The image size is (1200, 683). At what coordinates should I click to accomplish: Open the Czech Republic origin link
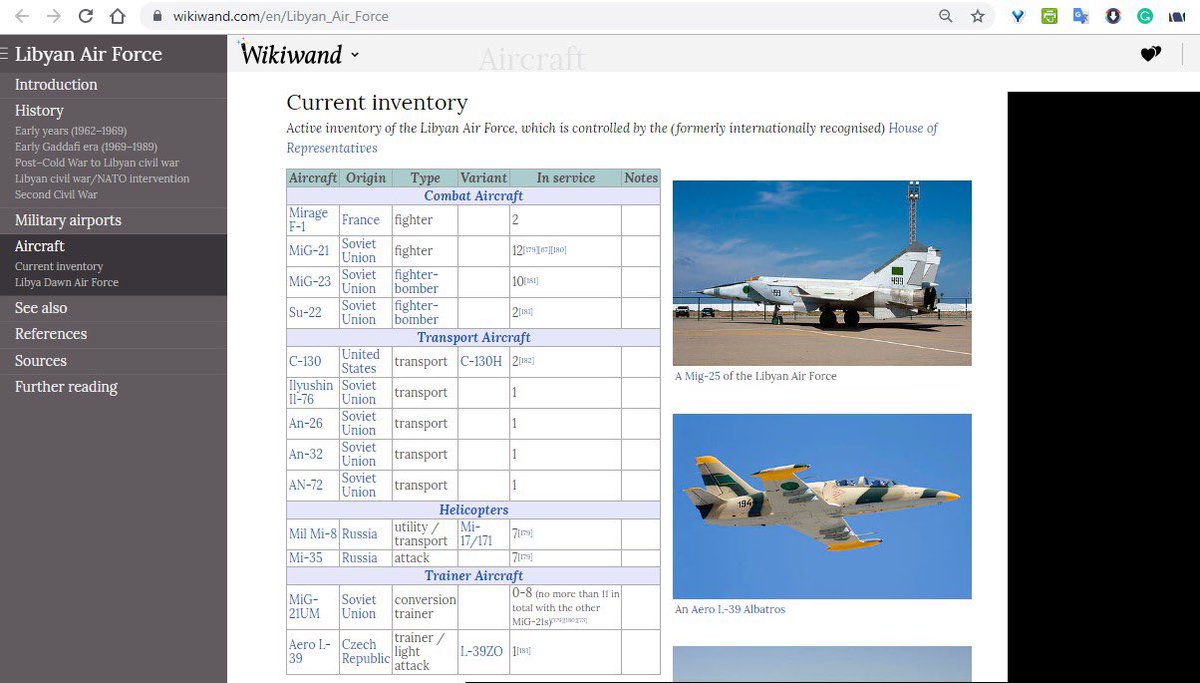[x=365, y=652]
